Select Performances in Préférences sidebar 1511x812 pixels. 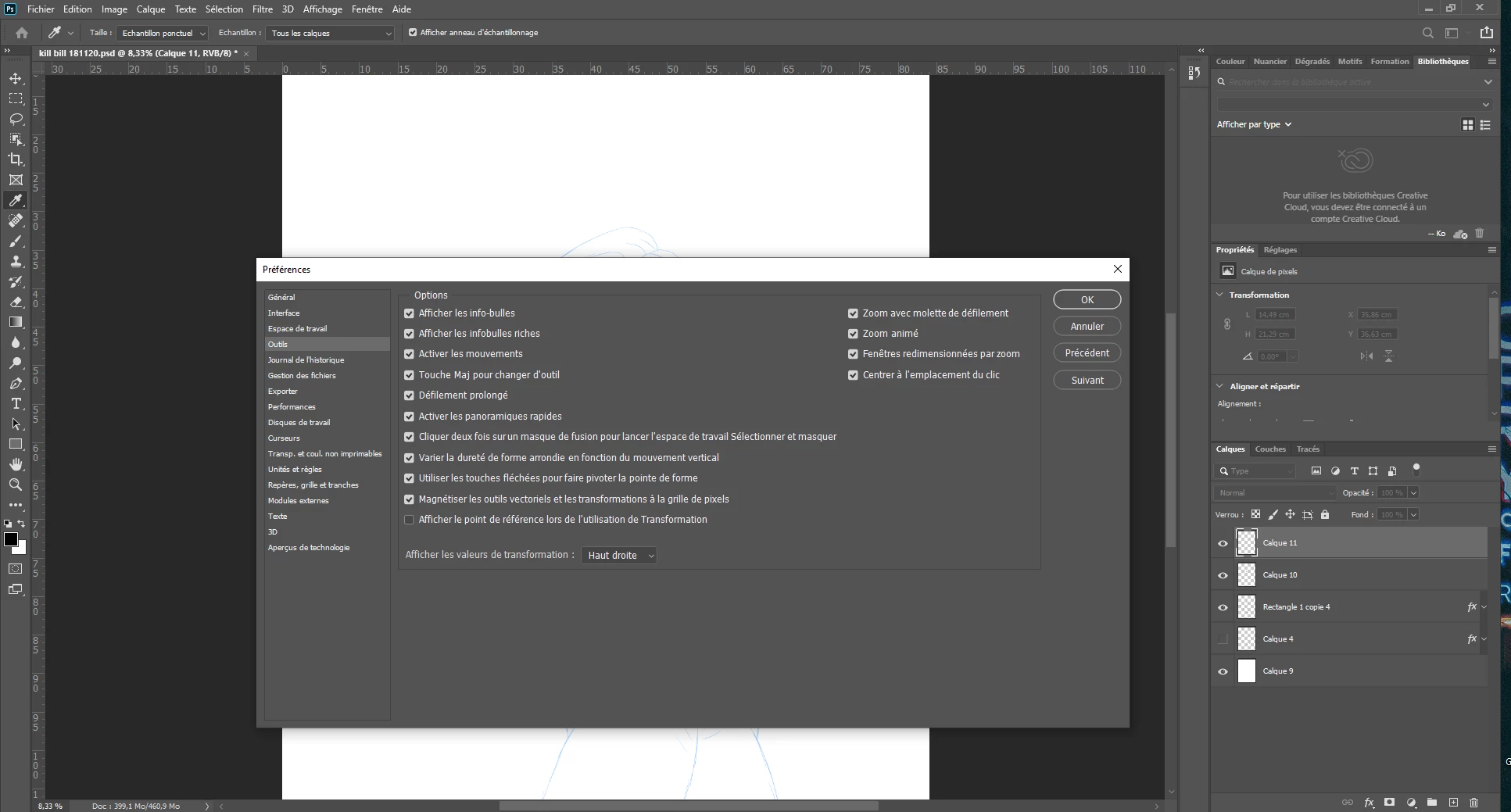pyautogui.click(x=292, y=407)
